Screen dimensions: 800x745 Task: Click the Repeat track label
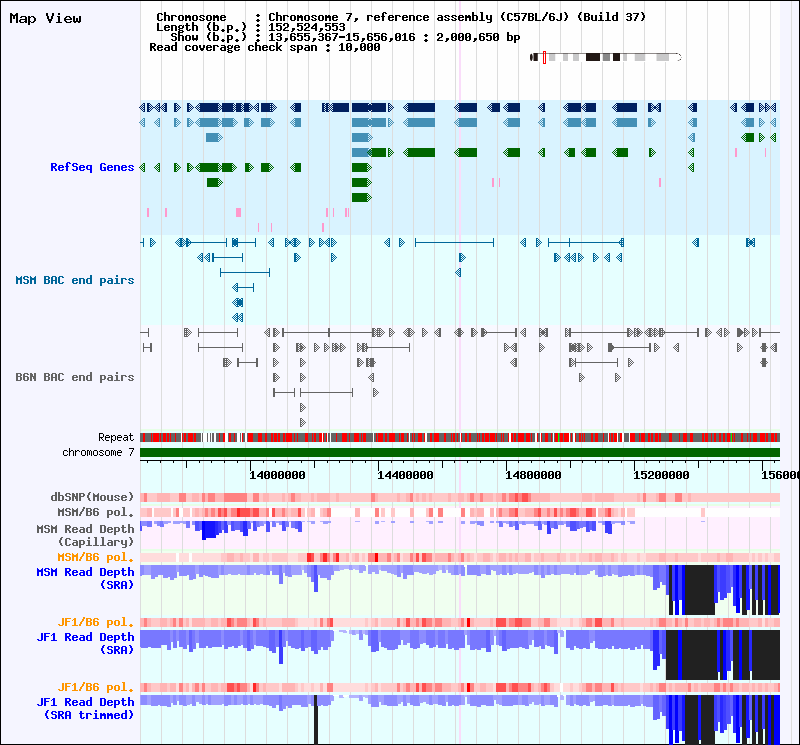point(116,437)
